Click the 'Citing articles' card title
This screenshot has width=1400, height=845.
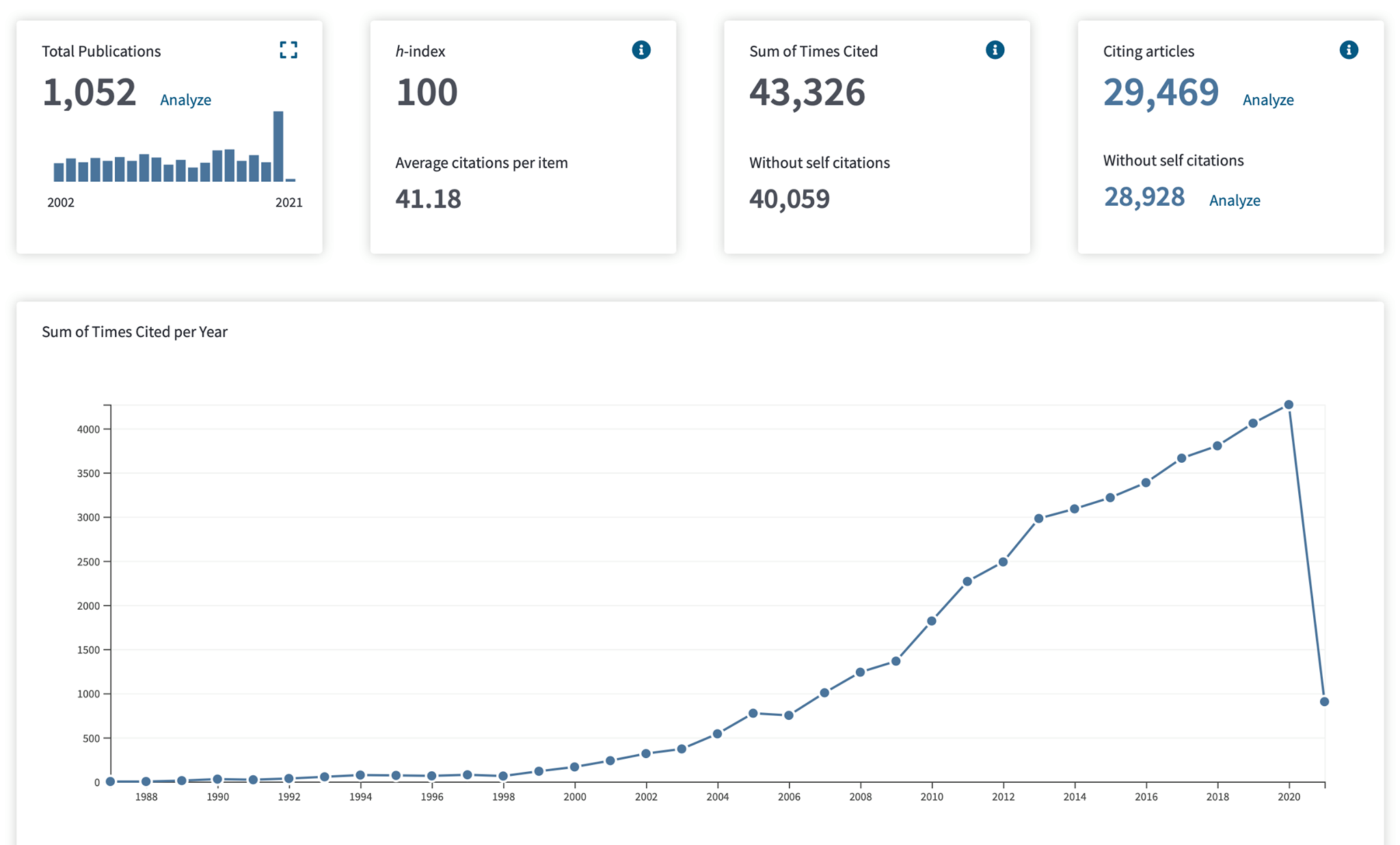point(1148,51)
